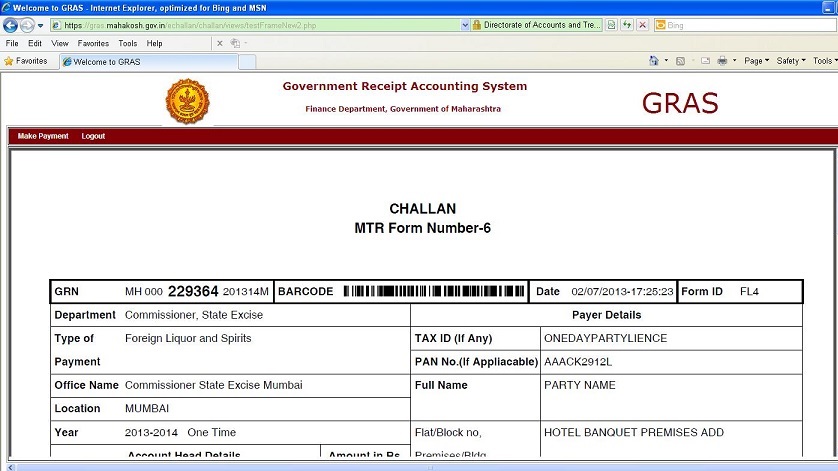This screenshot has height=471, width=838.
Task: Click the RSS feeds icon
Action: 680,61
